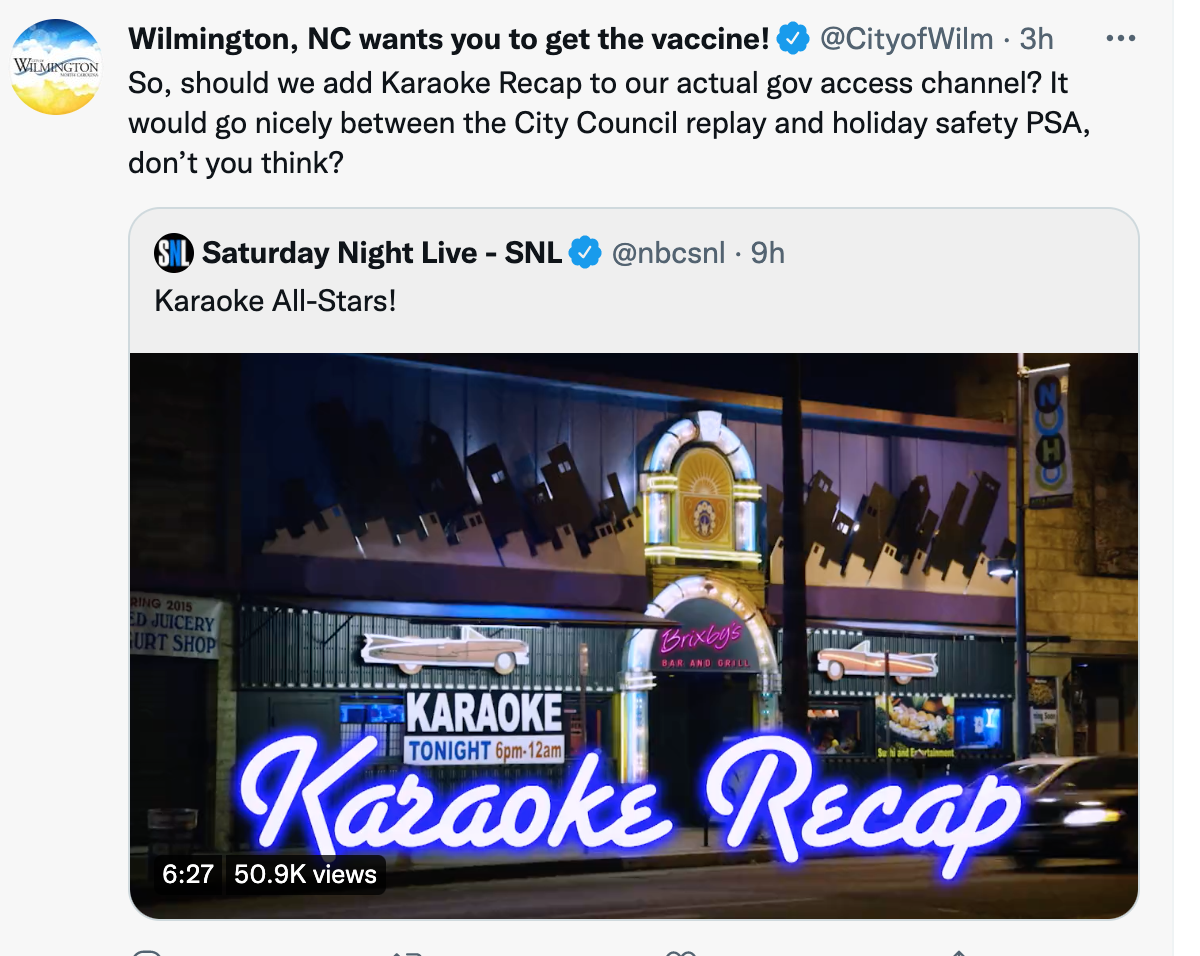Click the verified badge beside Wilmington's name

point(793,39)
